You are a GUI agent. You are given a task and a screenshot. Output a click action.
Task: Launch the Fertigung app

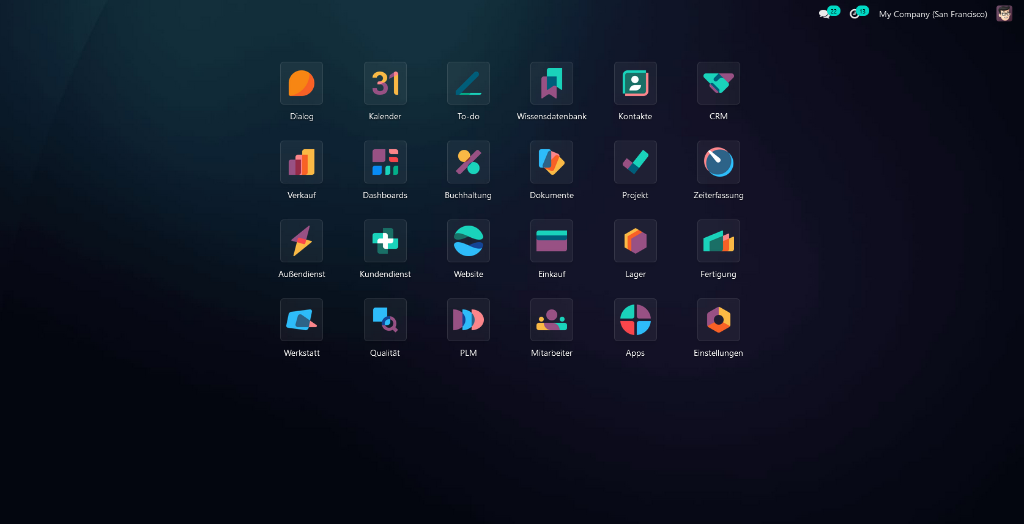coord(718,241)
